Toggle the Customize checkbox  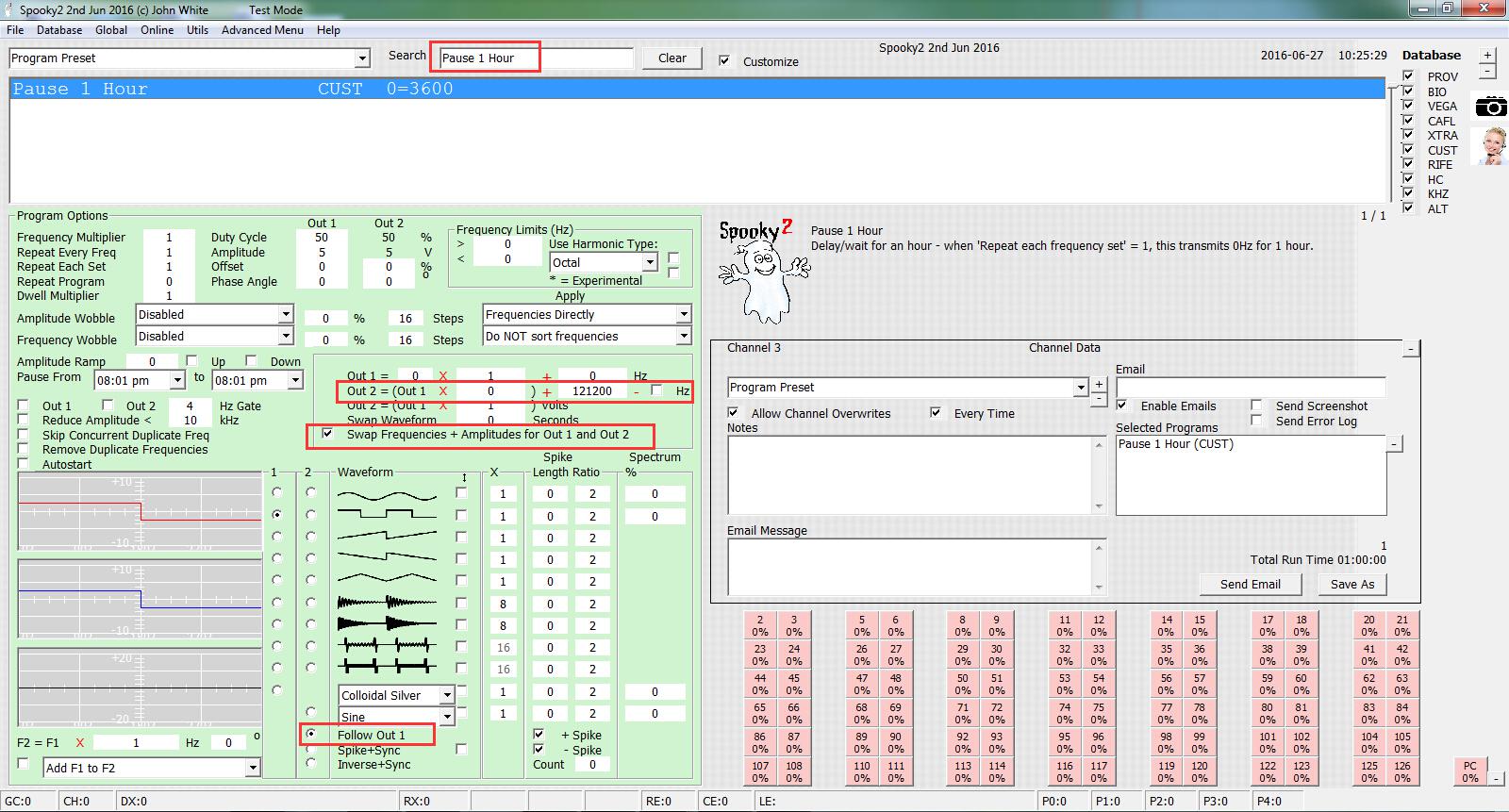[x=724, y=61]
